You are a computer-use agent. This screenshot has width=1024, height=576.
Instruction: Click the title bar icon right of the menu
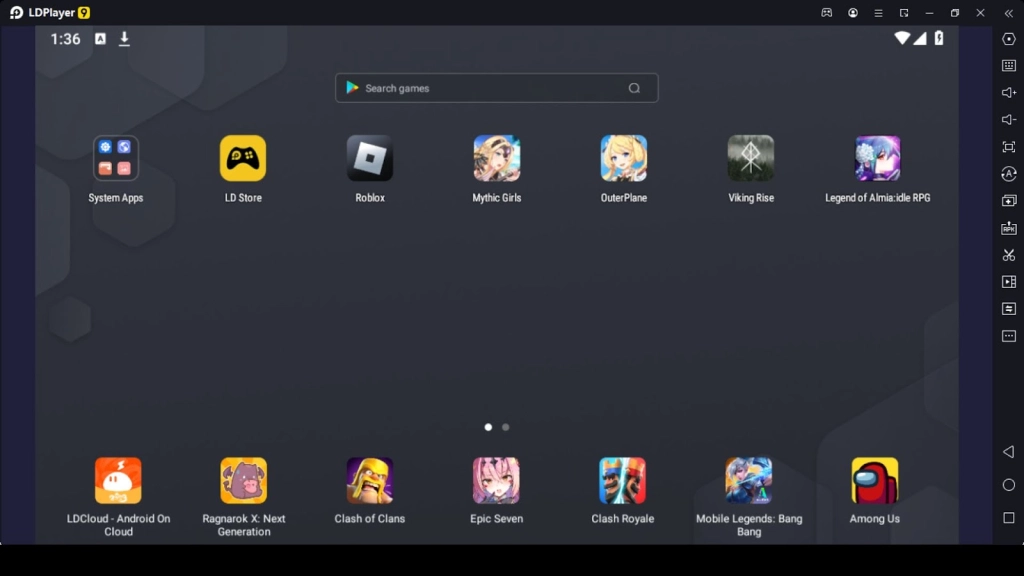coord(904,12)
